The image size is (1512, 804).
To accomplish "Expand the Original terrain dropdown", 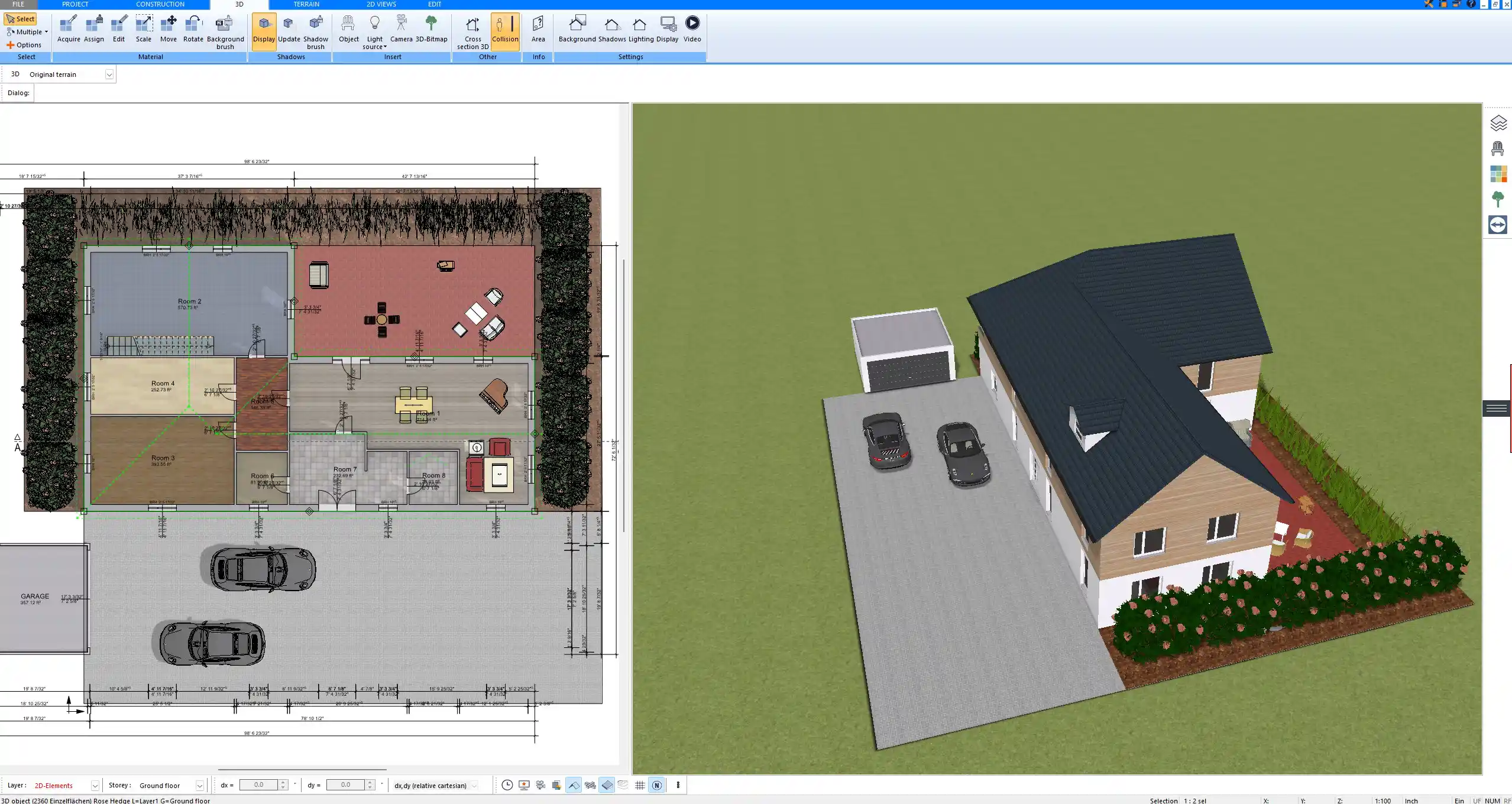I will pyautogui.click(x=109, y=74).
